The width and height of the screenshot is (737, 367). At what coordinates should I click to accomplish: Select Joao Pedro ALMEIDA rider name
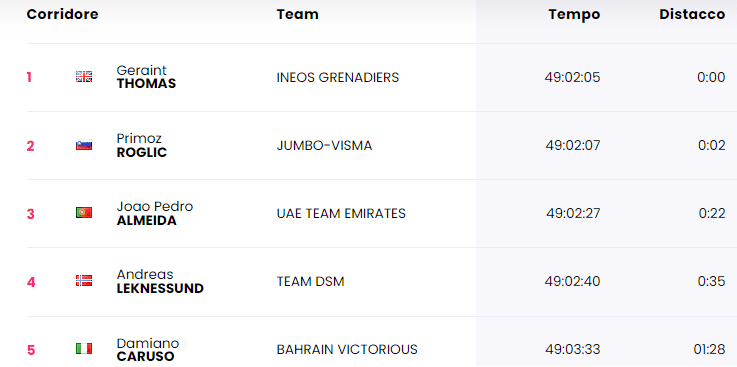155,213
